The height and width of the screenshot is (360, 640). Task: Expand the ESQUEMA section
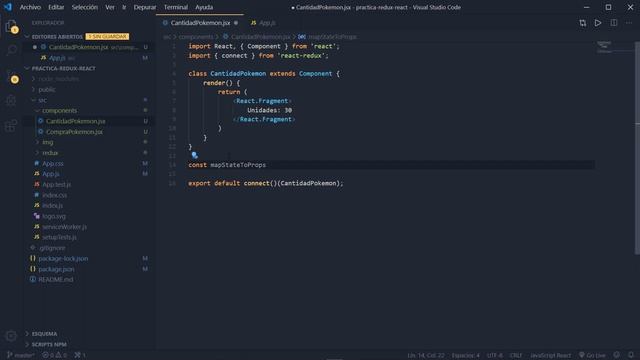(x=44, y=334)
